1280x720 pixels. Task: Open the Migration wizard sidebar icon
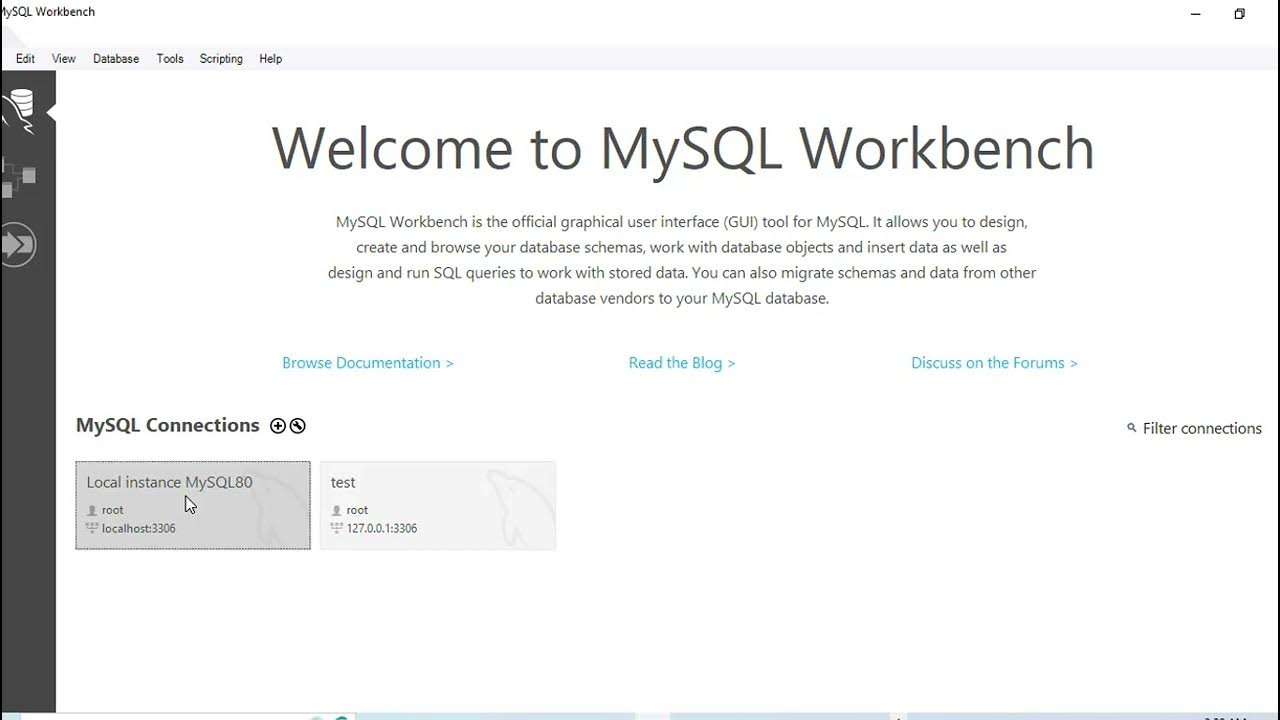[18, 245]
